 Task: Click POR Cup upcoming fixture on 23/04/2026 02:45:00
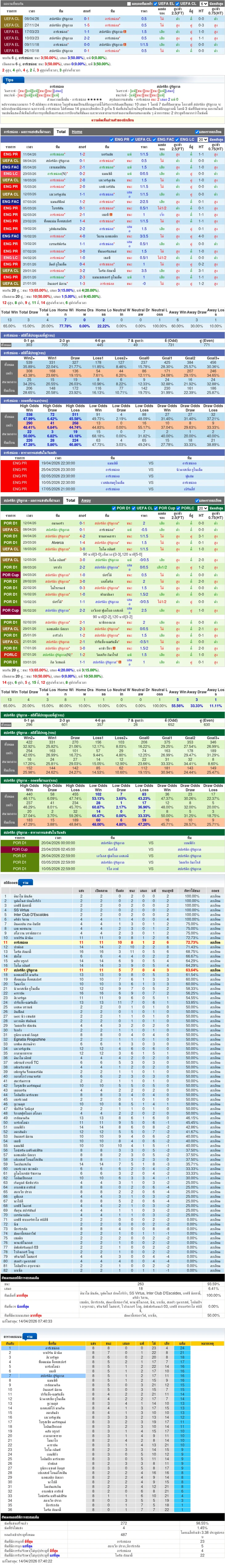(x=19, y=850)
